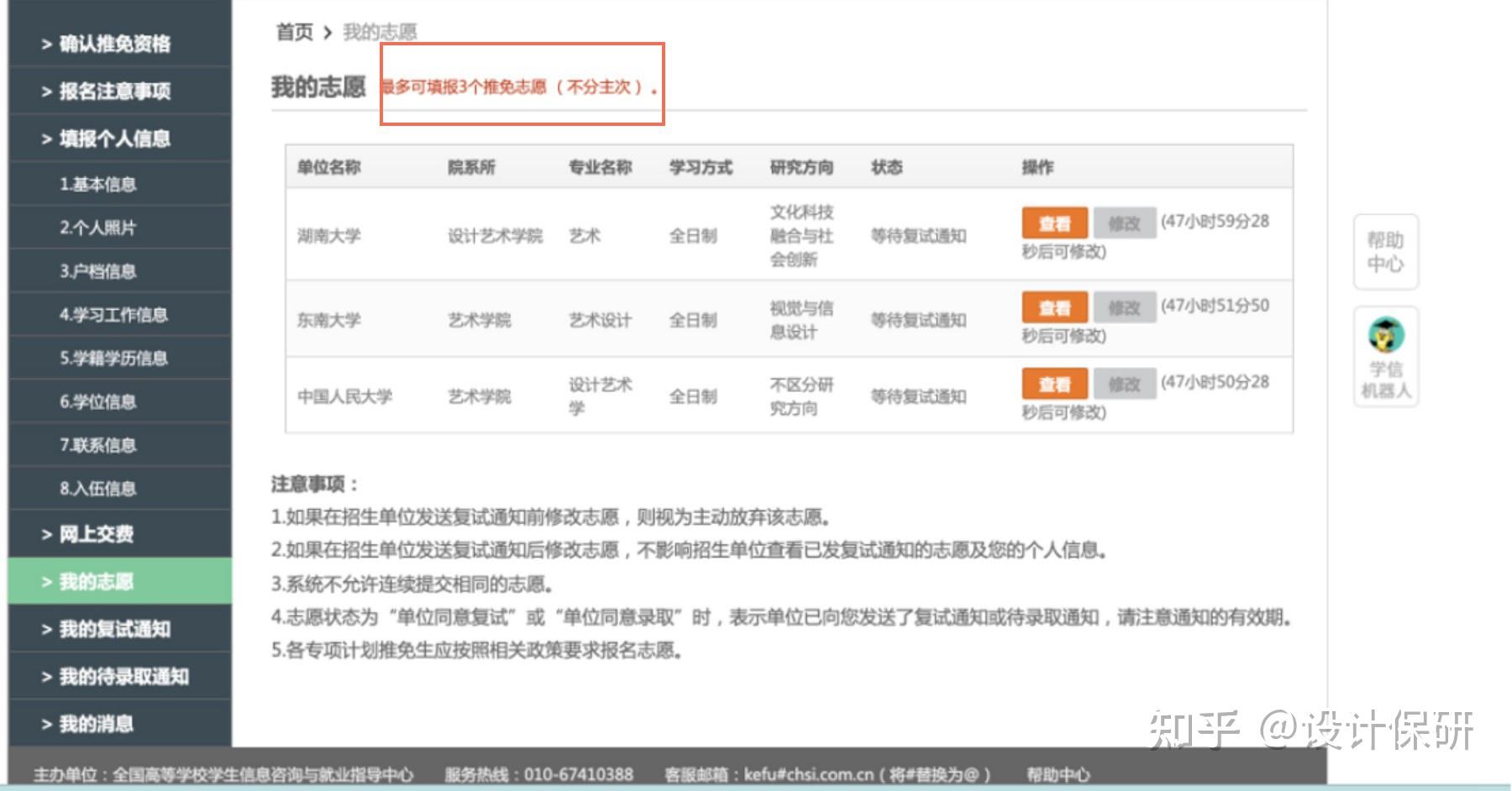This screenshot has width=1512, height=791.
Task: Click 单位名称 column header
Action: tap(328, 167)
